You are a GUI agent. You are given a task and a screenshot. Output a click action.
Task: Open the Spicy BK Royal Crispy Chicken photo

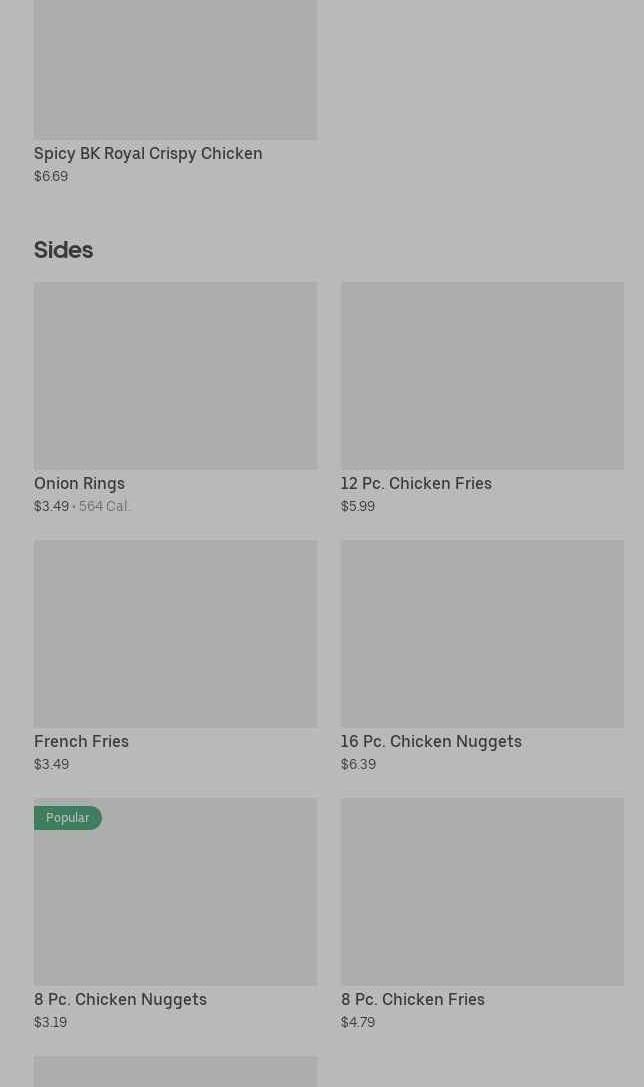click(175, 68)
